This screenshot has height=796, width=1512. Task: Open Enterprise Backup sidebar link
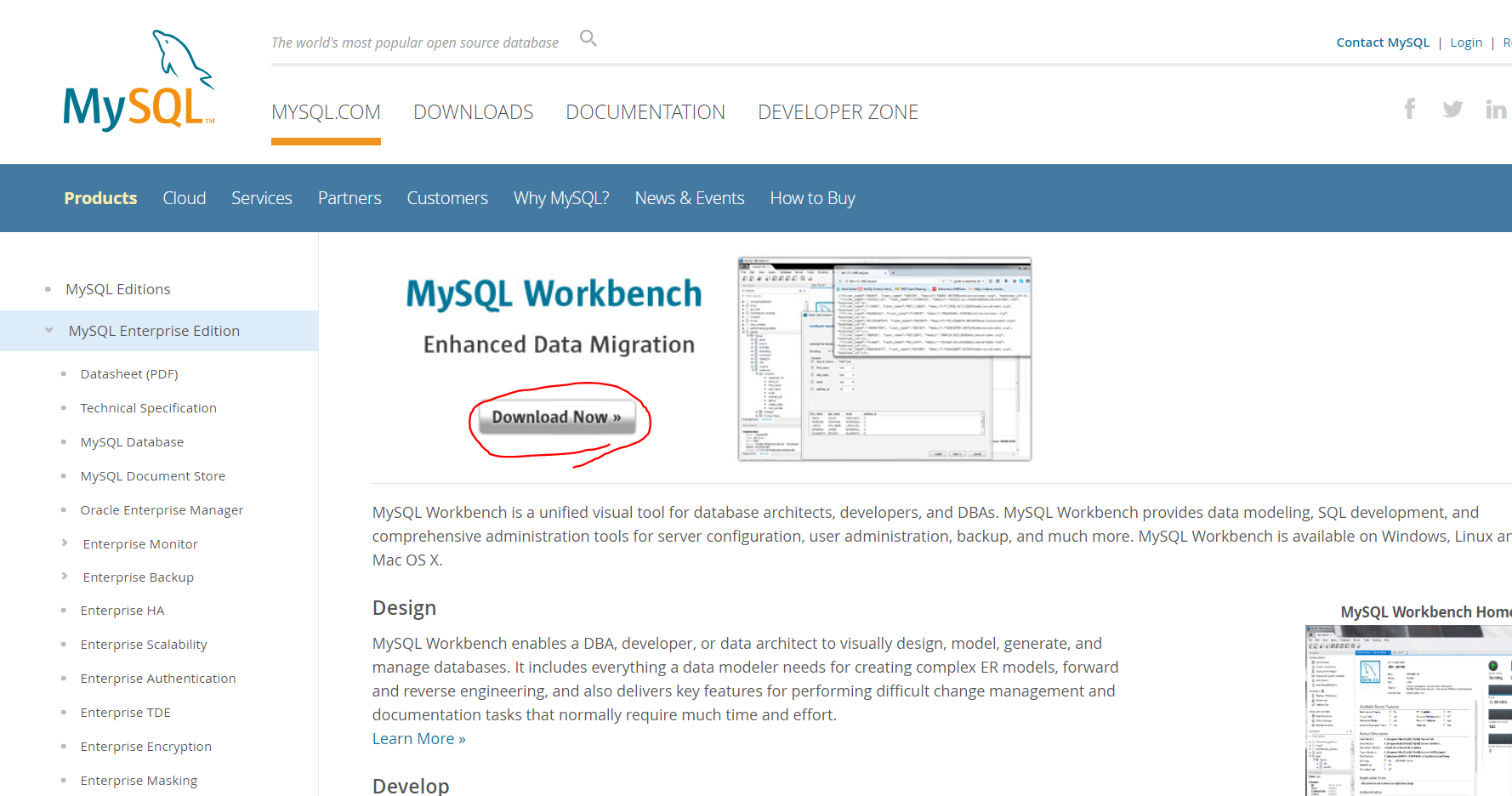point(139,577)
